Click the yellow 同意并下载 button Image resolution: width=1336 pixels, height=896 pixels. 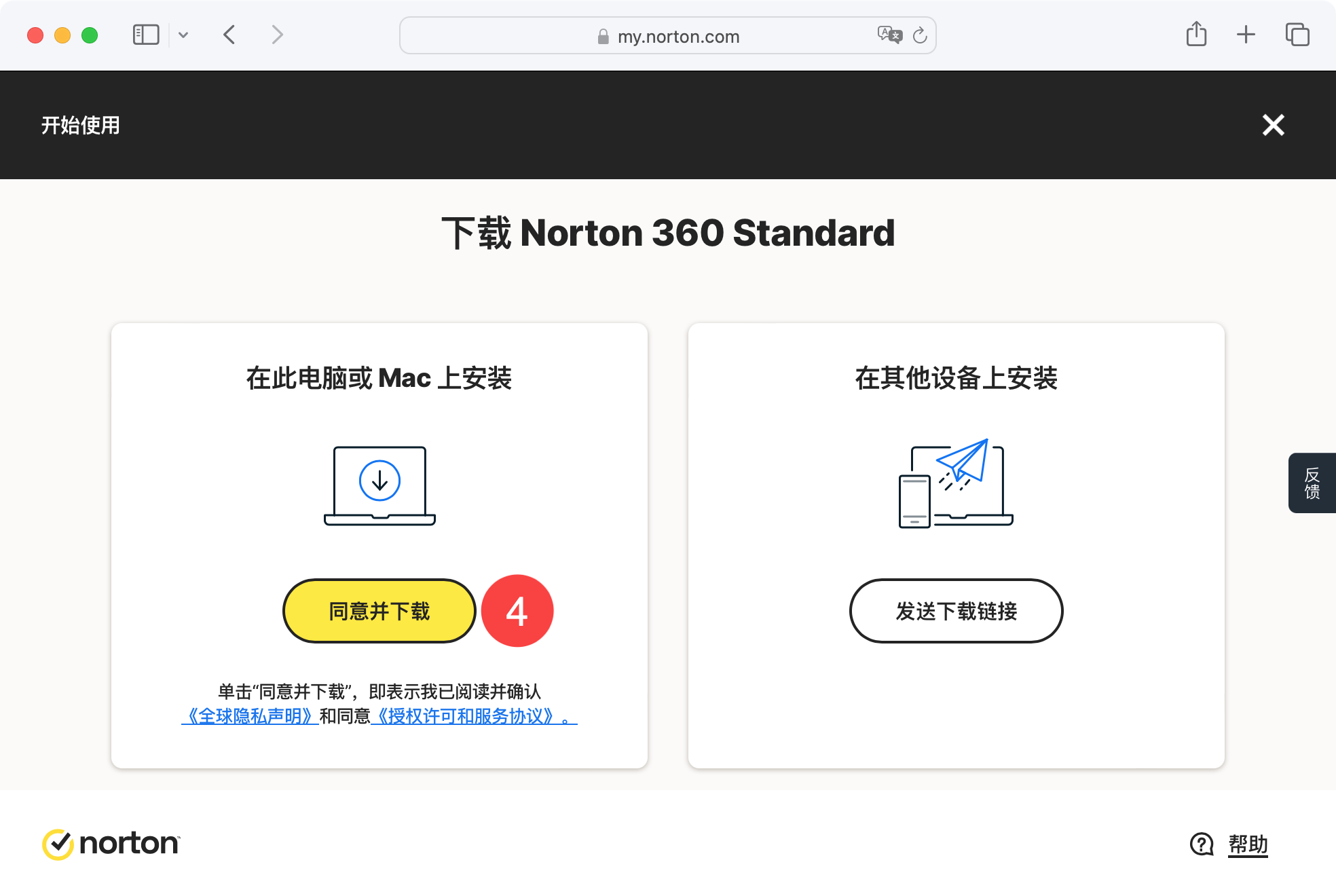379,611
